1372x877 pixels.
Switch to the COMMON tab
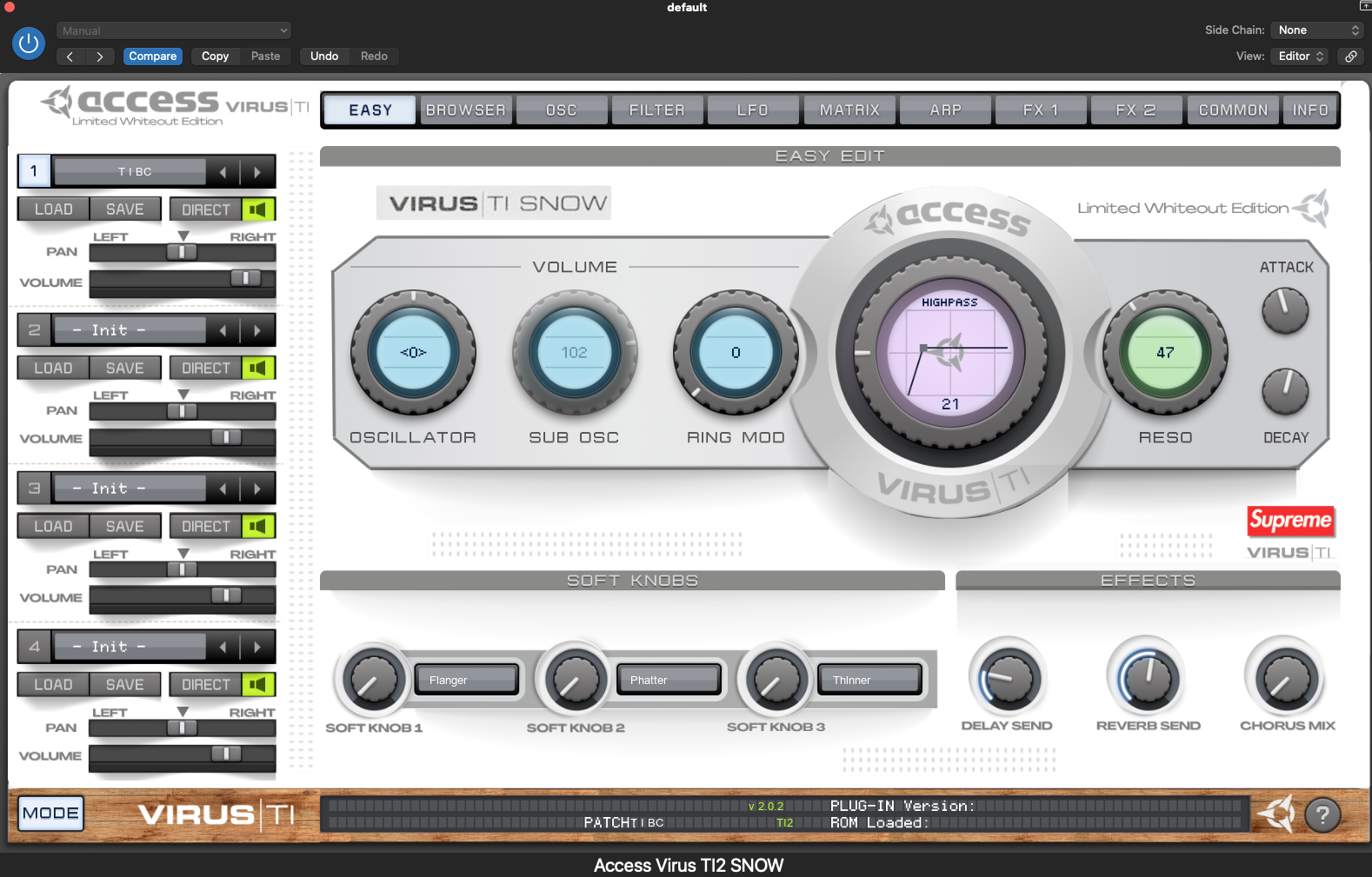pyautogui.click(x=1233, y=110)
